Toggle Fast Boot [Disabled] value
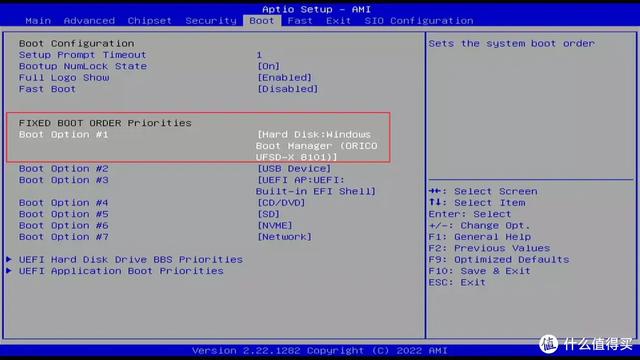 [x=288, y=89]
